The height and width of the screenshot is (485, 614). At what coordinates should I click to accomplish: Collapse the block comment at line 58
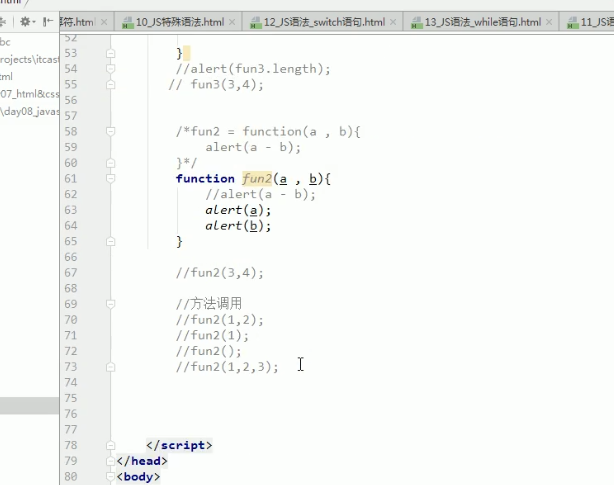(x=111, y=132)
